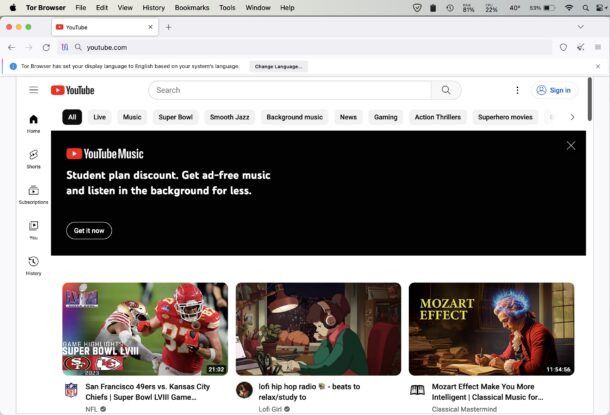610x415 pixels.
Task: Open History from the sidebar
Action: [x=33, y=265]
